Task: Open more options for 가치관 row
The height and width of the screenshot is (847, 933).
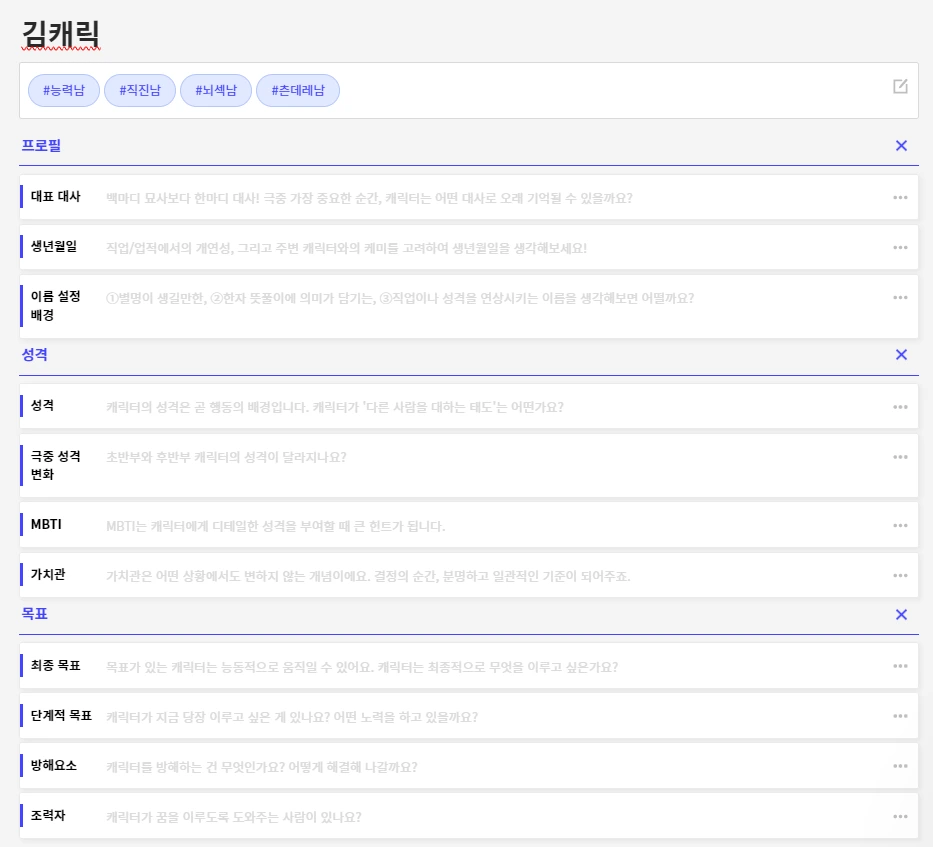Action: pyautogui.click(x=900, y=575)
